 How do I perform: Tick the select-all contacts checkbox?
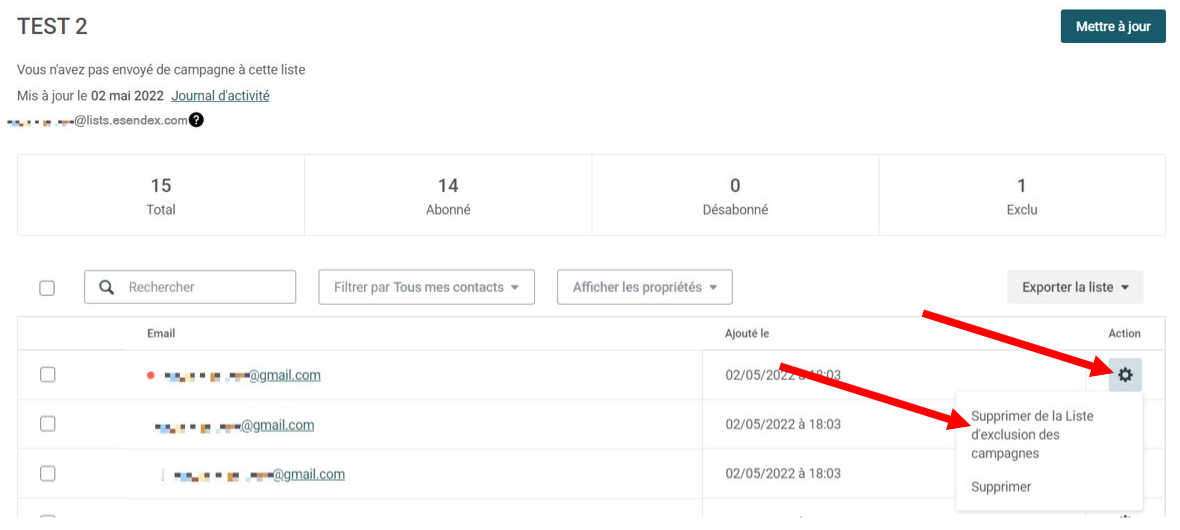(x=47, y=288)
